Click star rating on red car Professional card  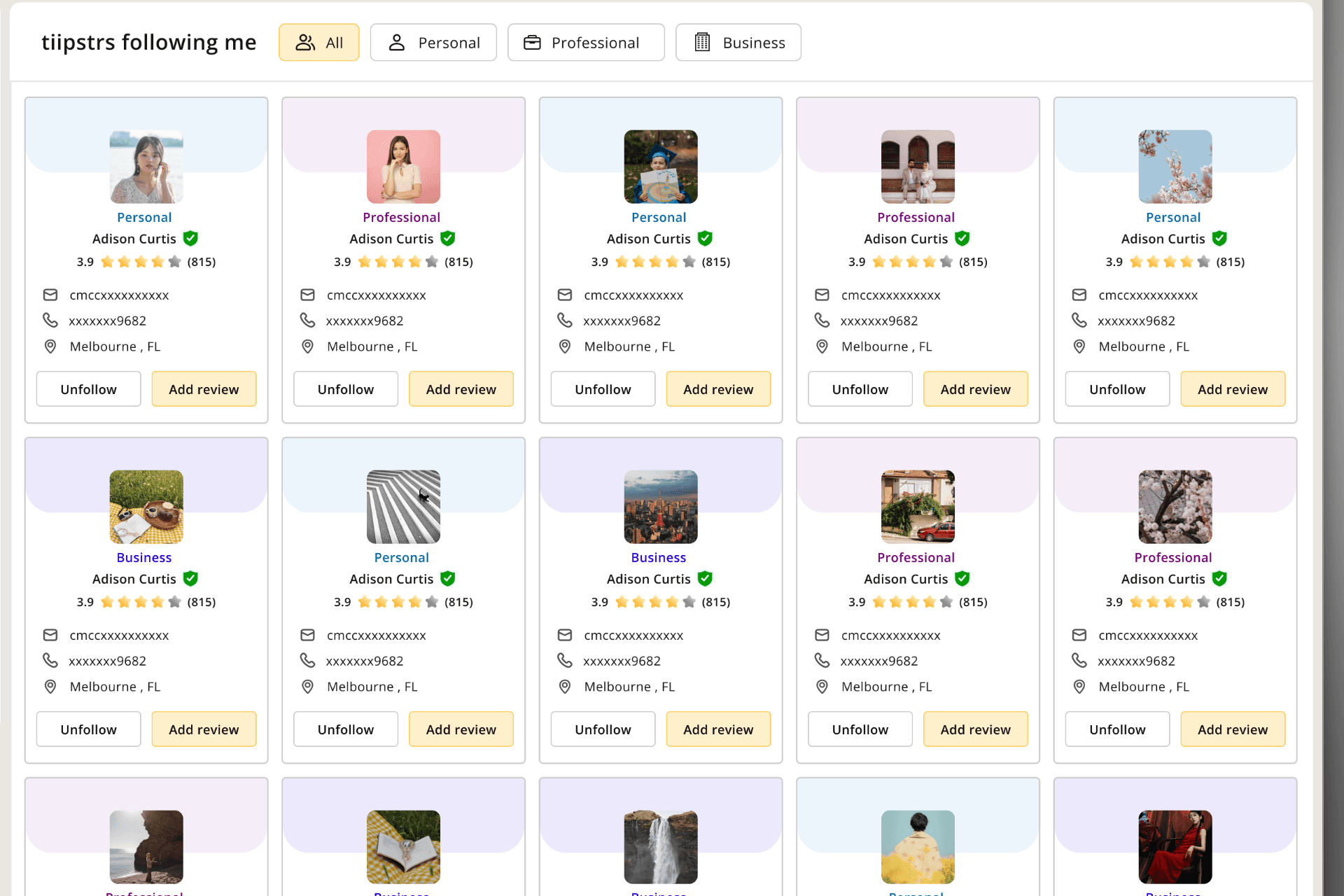tap(912, 602)
